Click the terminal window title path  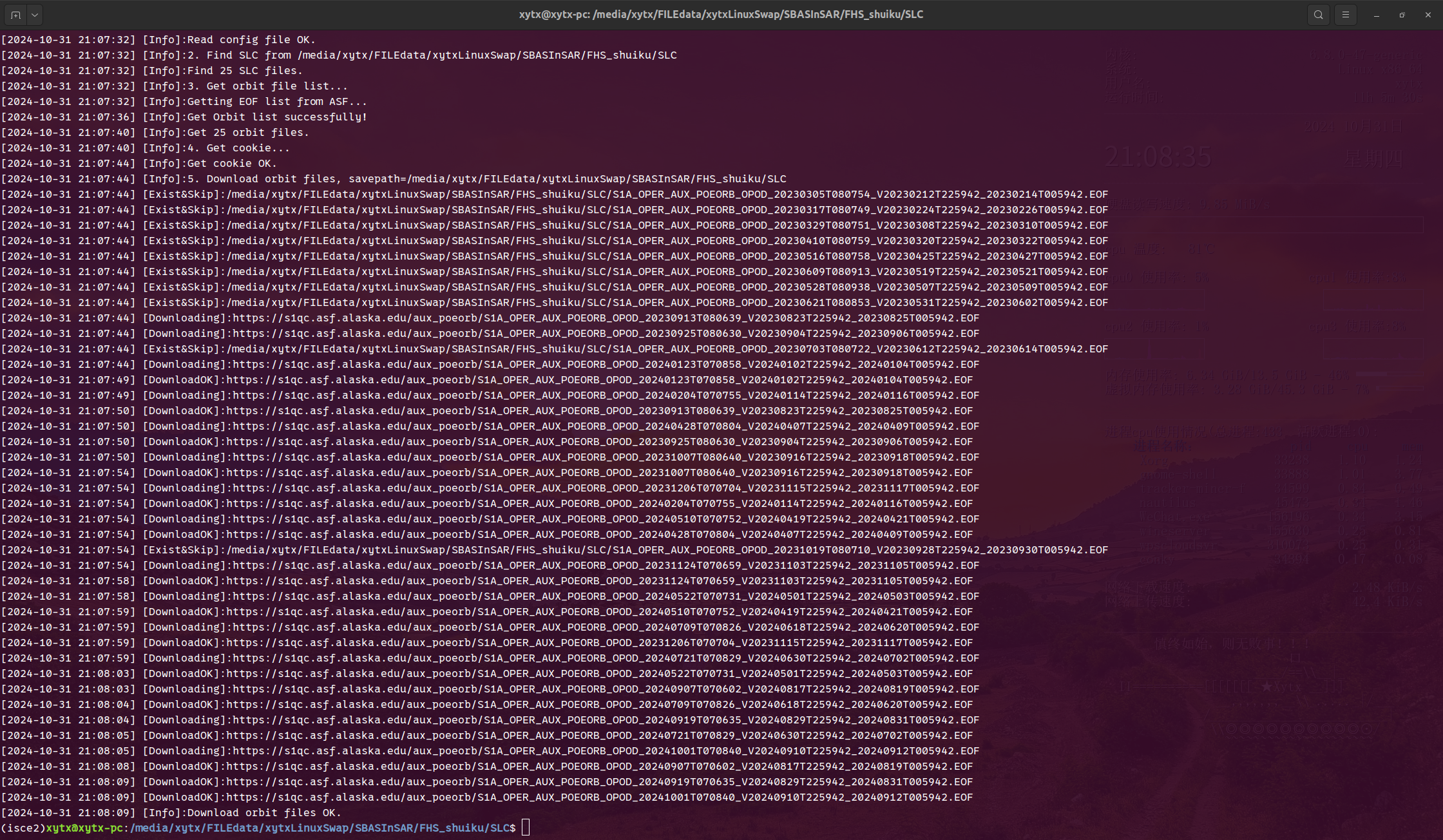pos(721,14)
